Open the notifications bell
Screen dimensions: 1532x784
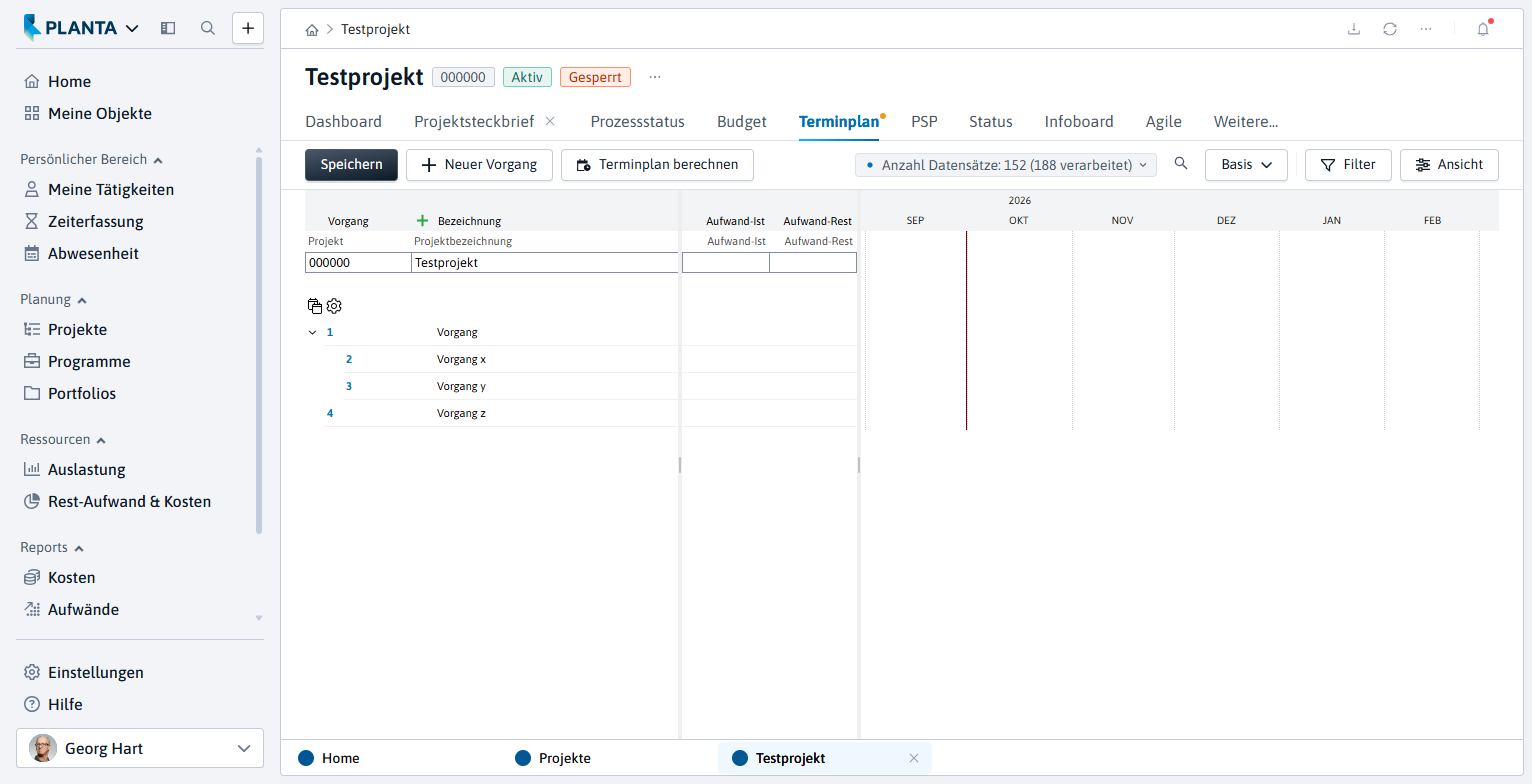pos(1483,29)
